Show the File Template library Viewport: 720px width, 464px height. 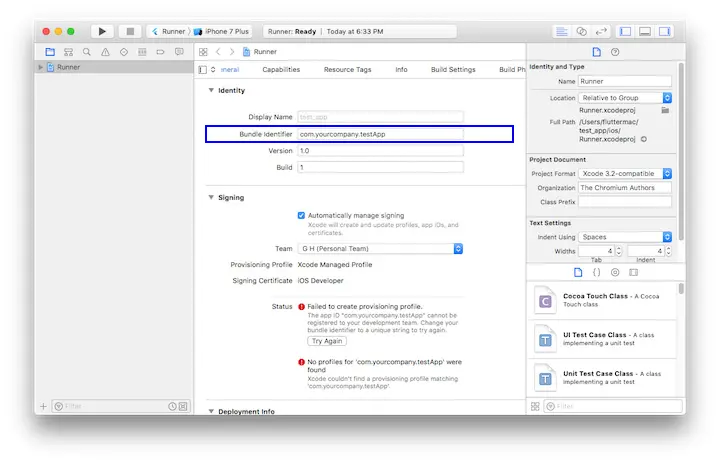point(578,272)
